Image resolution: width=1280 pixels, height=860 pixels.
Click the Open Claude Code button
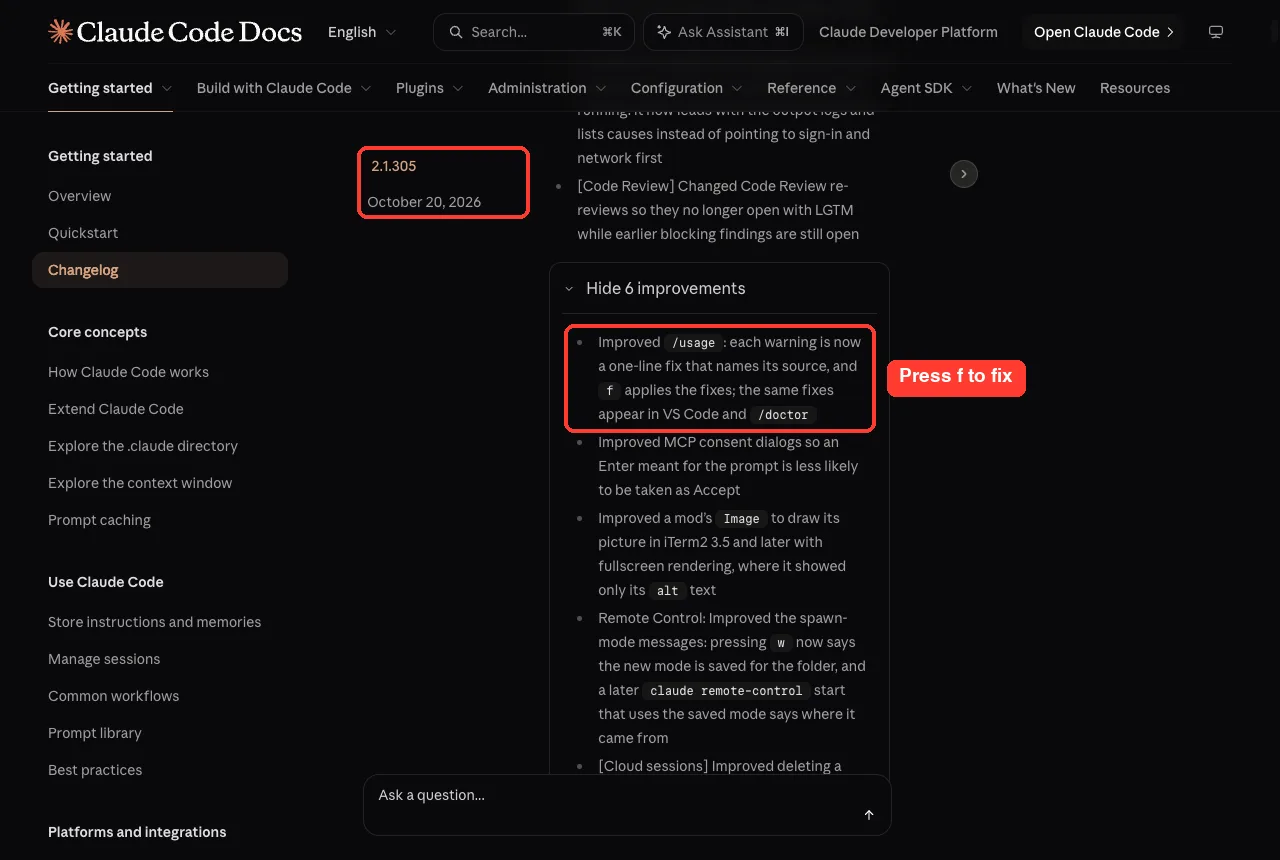(x=1104, y=32)
